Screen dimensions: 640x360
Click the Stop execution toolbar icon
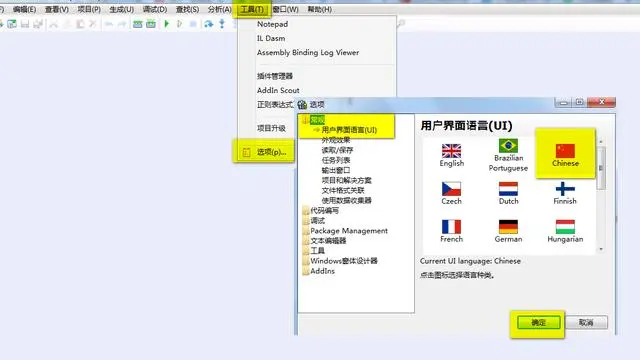(193, 24)
